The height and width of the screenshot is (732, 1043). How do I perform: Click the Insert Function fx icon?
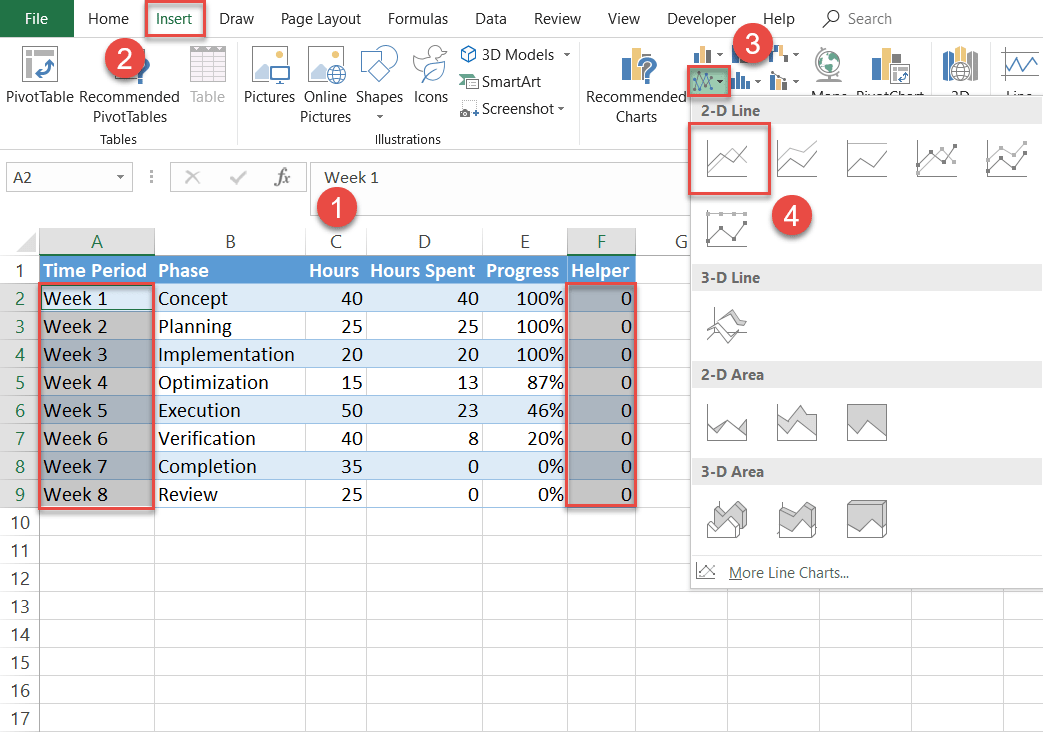point(283,177)
